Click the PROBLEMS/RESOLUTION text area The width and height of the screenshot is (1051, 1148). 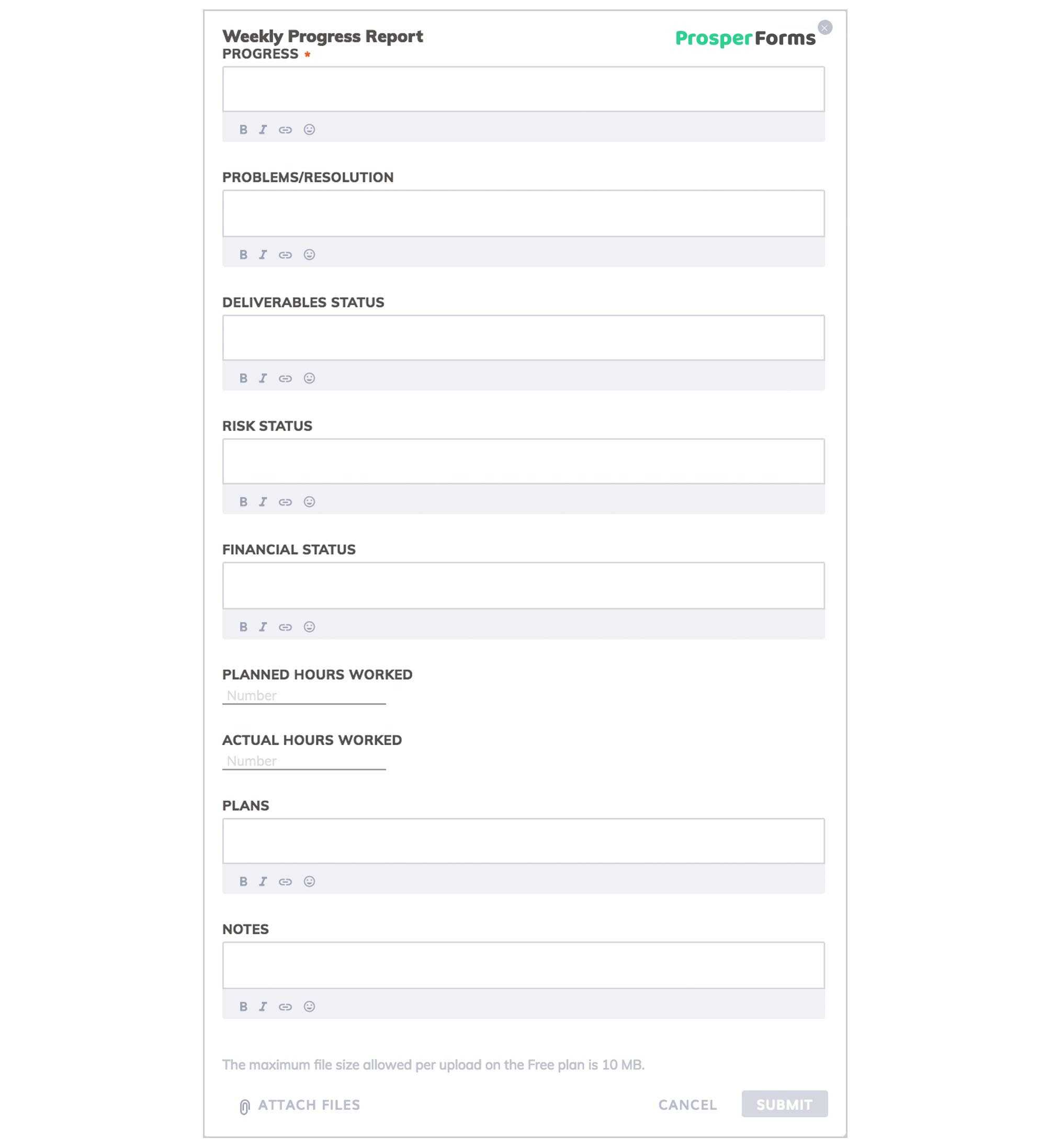pyautogui.click(x=523, y=213)
